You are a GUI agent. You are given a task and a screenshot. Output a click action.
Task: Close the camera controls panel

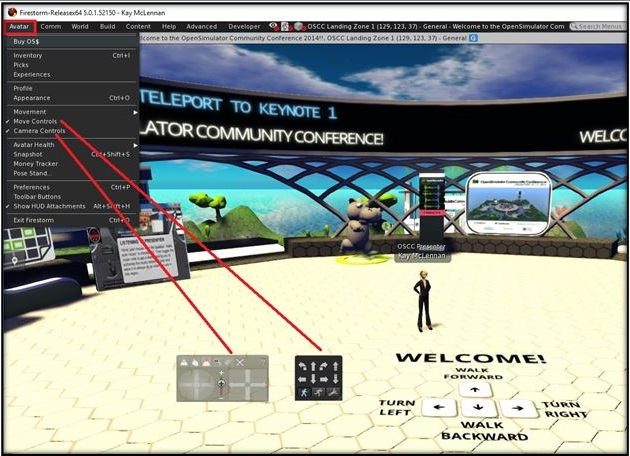tap(240, 363)
